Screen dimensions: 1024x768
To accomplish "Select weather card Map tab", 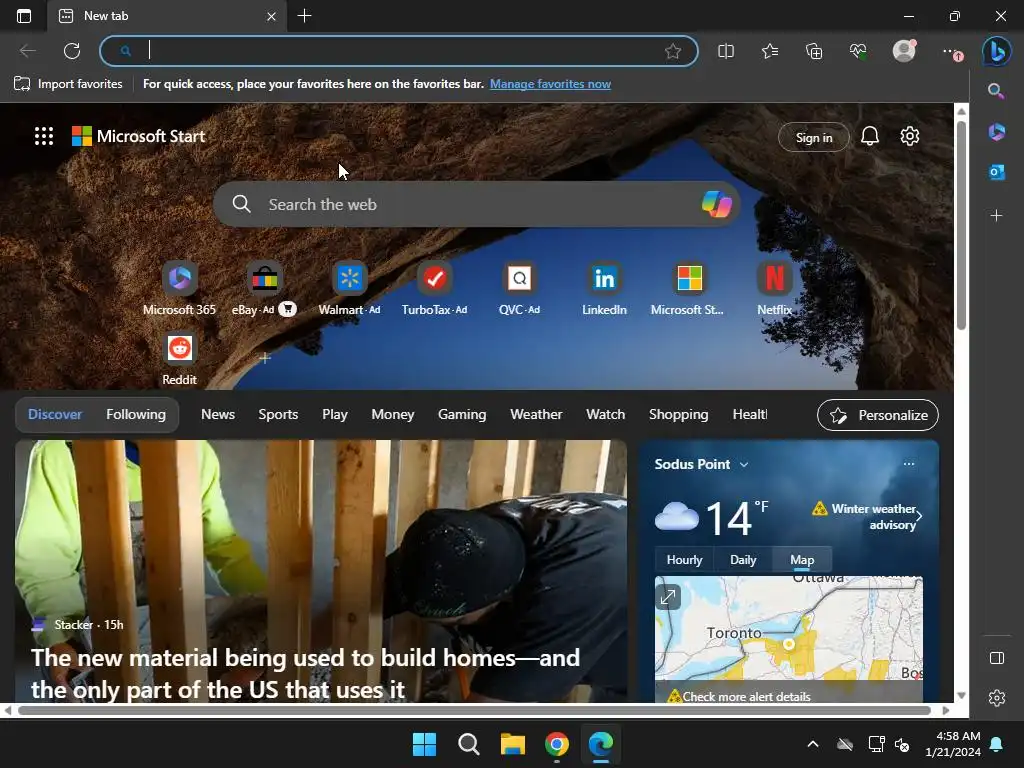I will [x=802, y=560].
